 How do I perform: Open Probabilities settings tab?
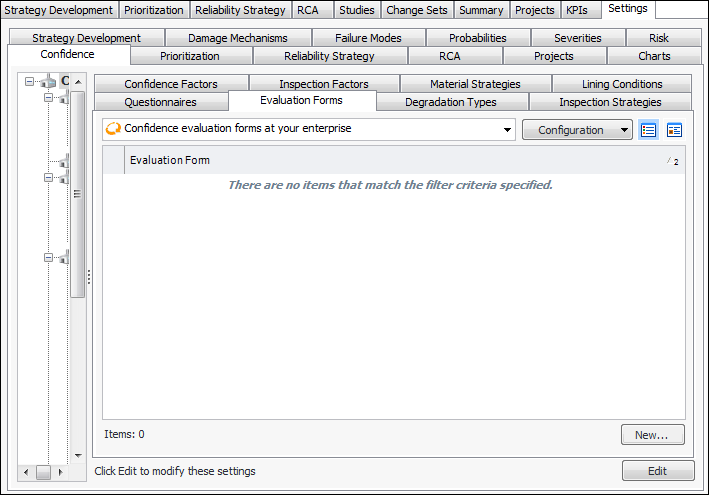click(x=477, y=38)
